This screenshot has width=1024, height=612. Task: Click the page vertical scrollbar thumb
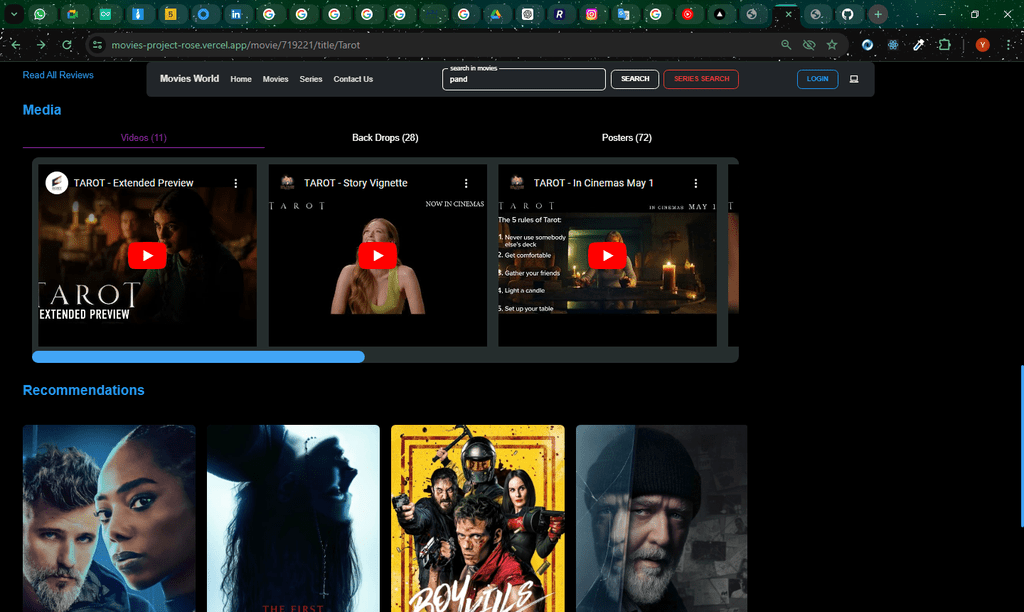tap(1021, 446)
